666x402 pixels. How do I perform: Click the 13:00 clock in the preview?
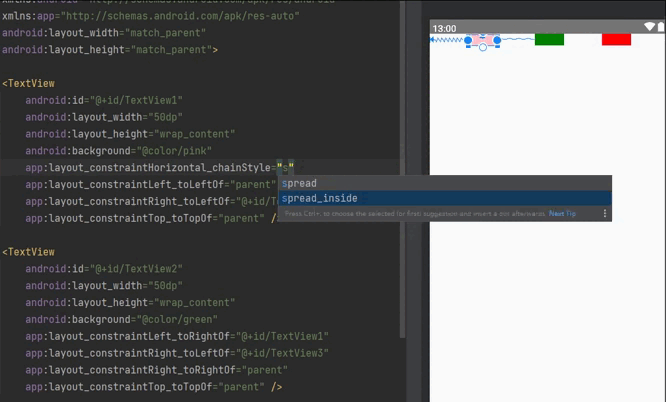point(444,28)
